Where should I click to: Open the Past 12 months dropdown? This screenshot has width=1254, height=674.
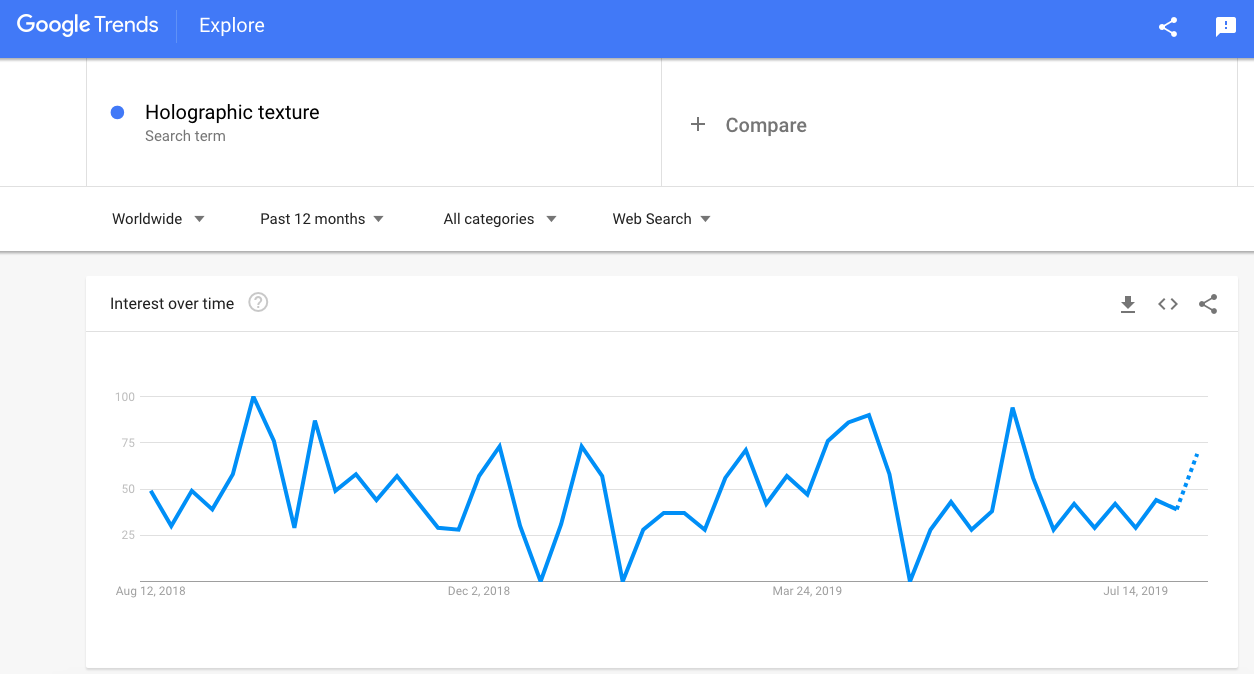tap(322, 219)
